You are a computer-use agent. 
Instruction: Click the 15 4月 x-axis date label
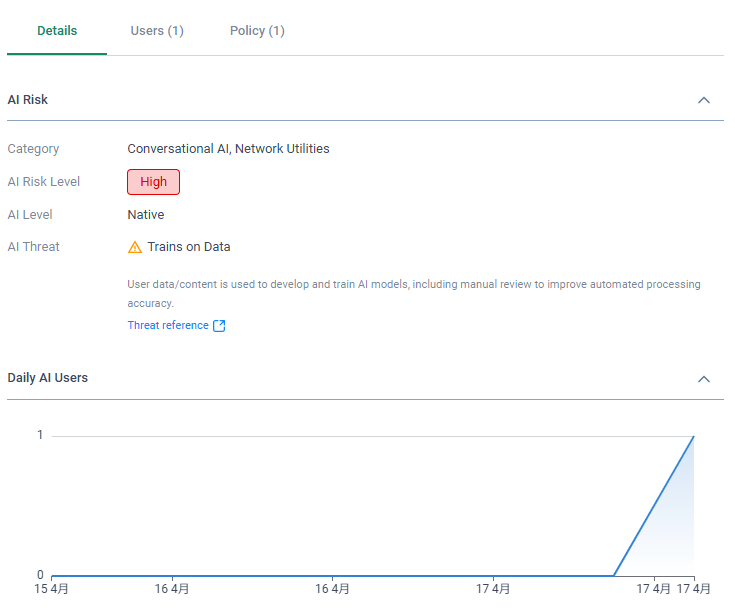coord(51,589)
